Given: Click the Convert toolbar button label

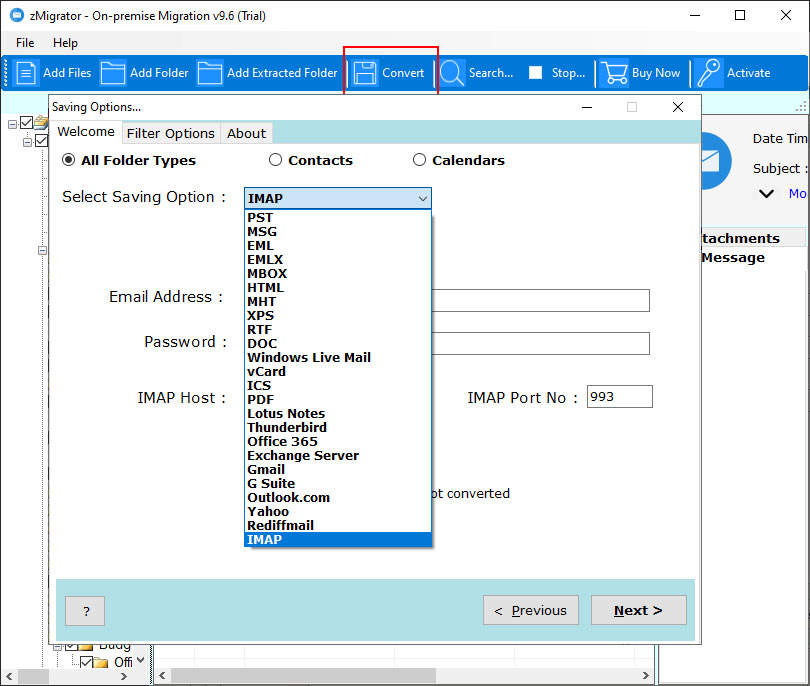Looking at the screenshot, I should (403, 73).
